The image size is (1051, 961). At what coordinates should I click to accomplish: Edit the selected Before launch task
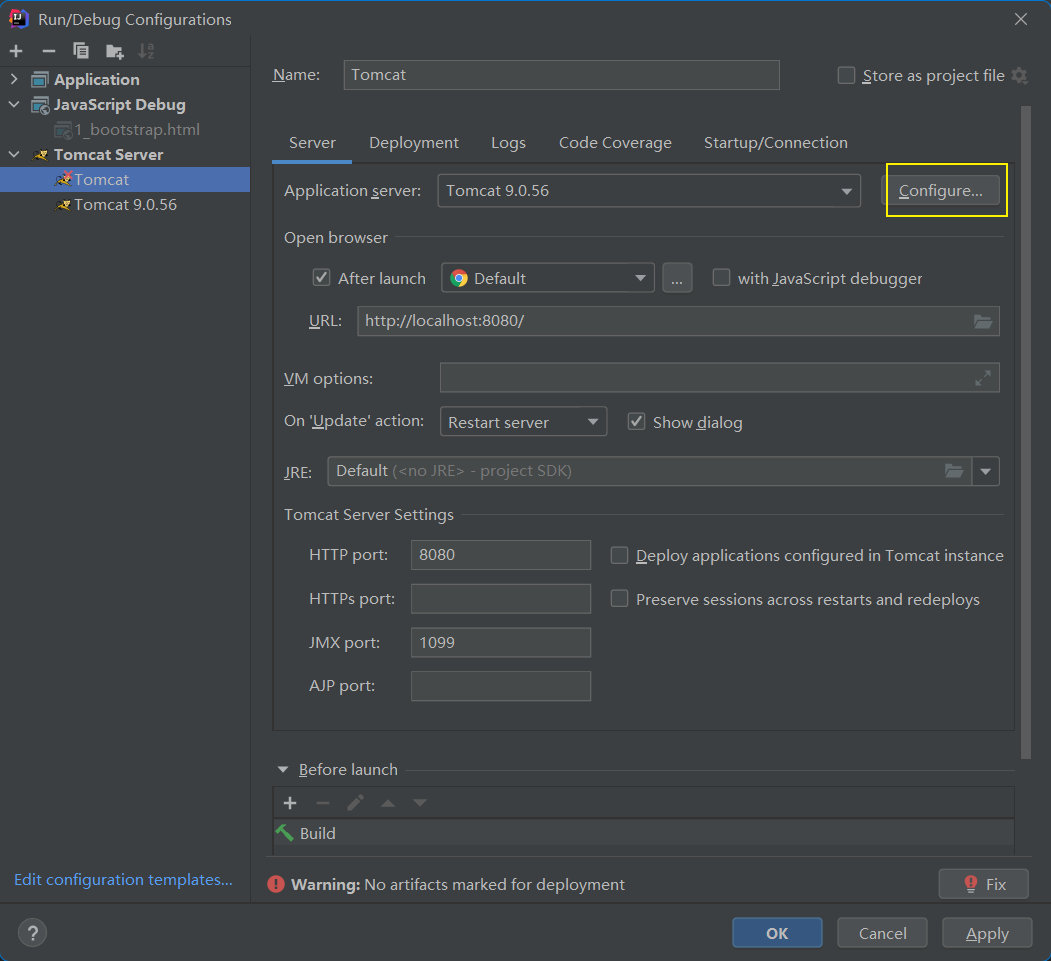355,803
